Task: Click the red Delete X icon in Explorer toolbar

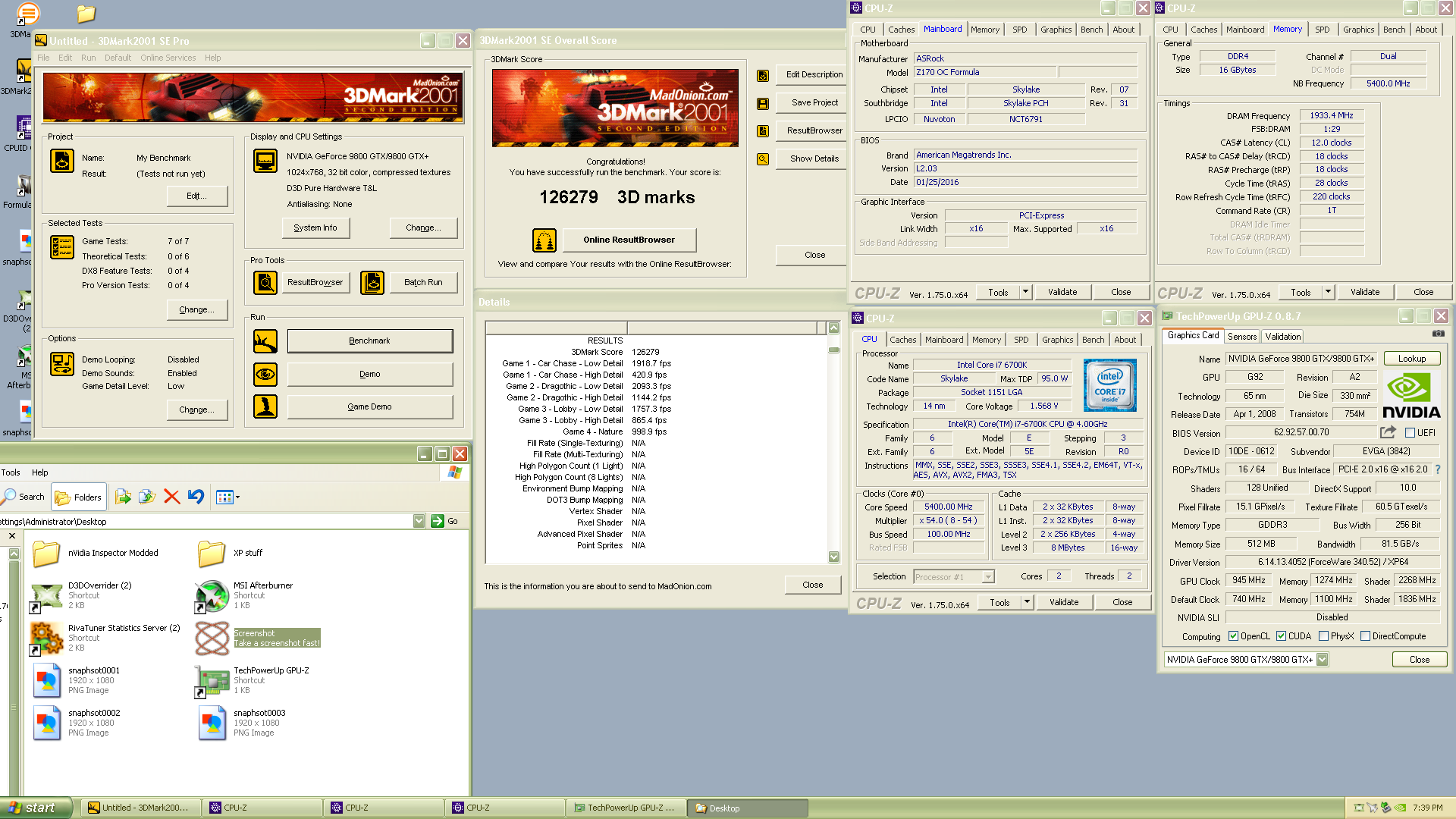Action: [171, 497]
